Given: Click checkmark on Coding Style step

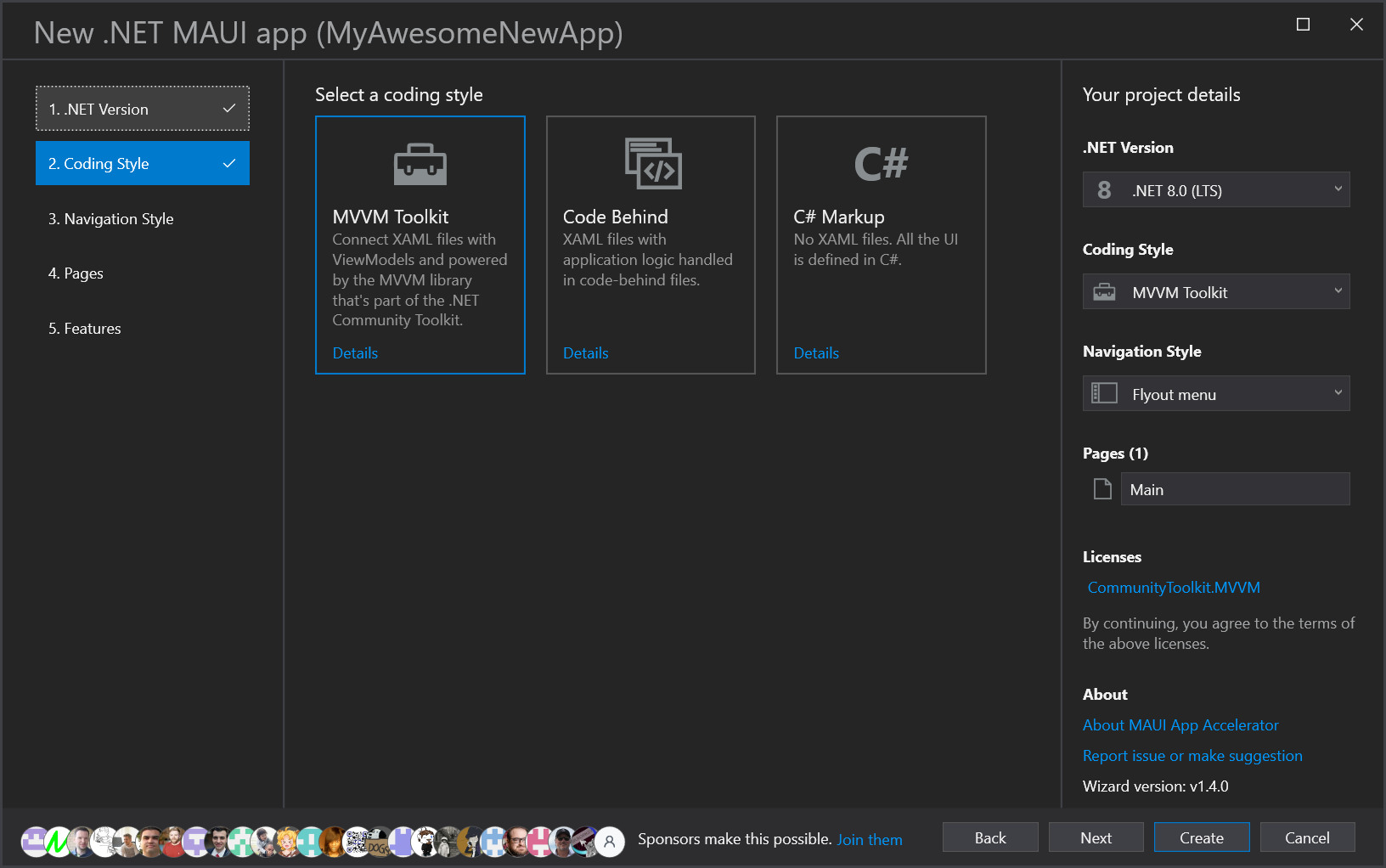Looking at the screenshot, I should click(x=228, y=163).
